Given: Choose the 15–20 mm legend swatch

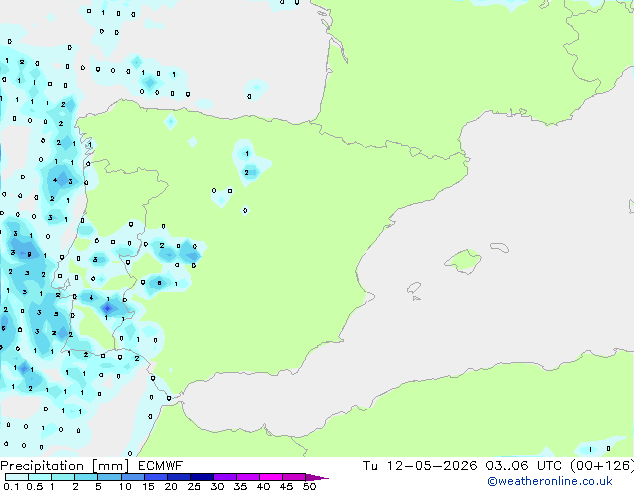Looking at the screenshot, I should [x=155, y=477].
